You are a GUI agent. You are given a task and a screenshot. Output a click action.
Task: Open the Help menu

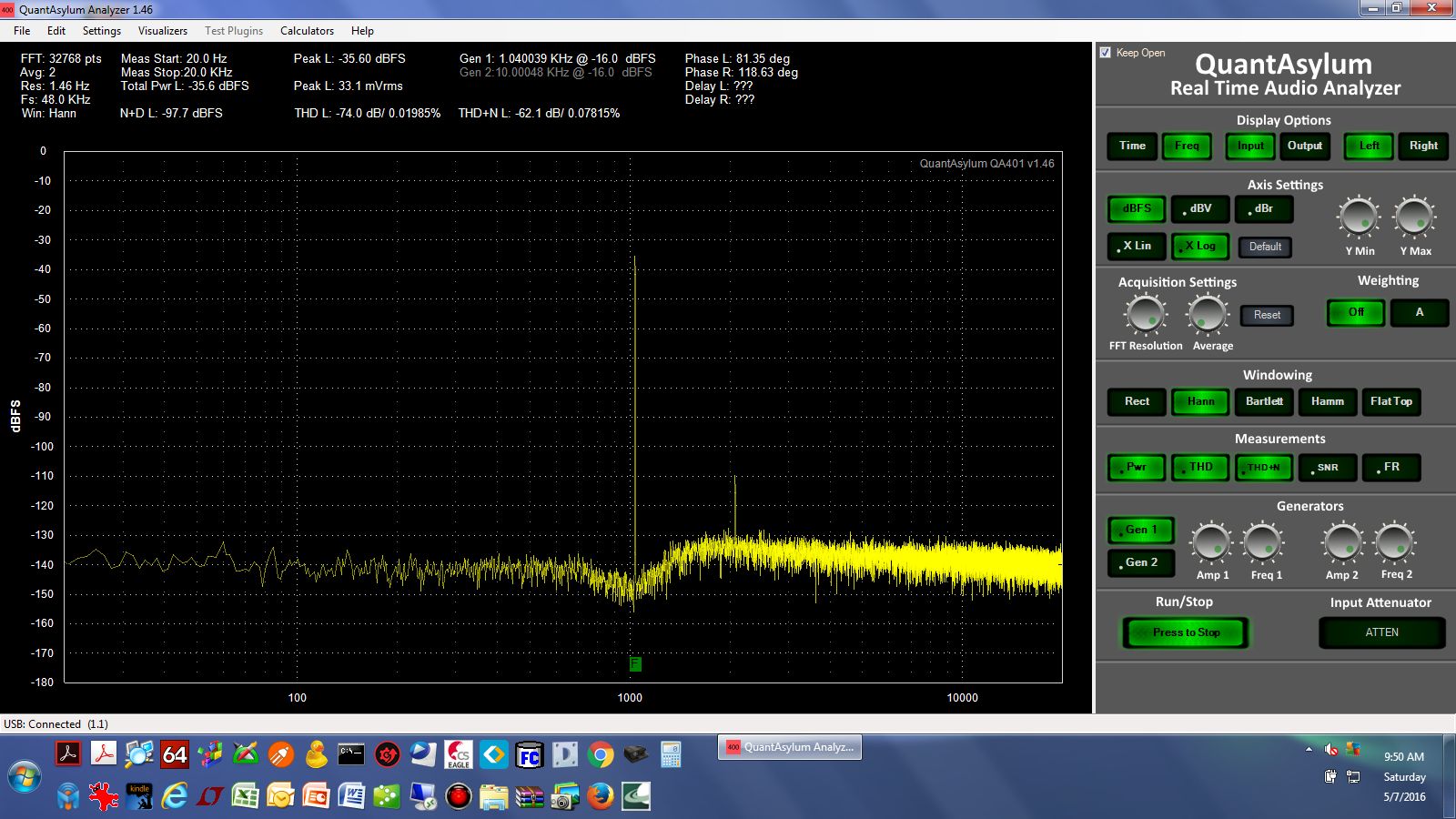[362, 30]
